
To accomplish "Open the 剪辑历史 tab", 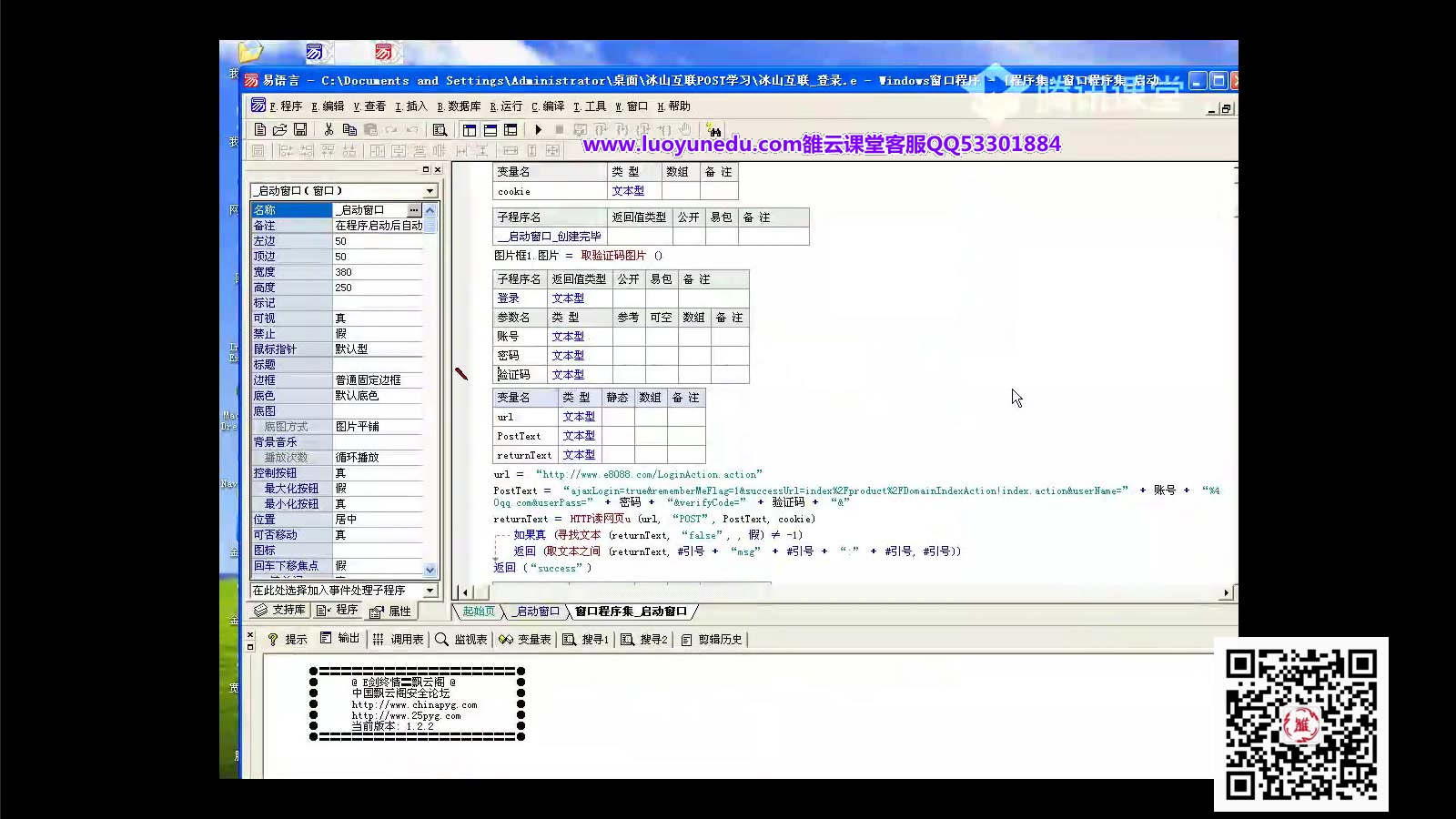I will tap(712, 640).
